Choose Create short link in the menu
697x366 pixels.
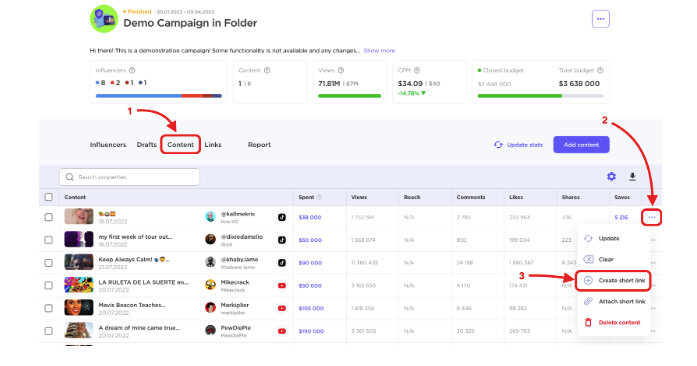pyautogui.click(x=614, y=280)
